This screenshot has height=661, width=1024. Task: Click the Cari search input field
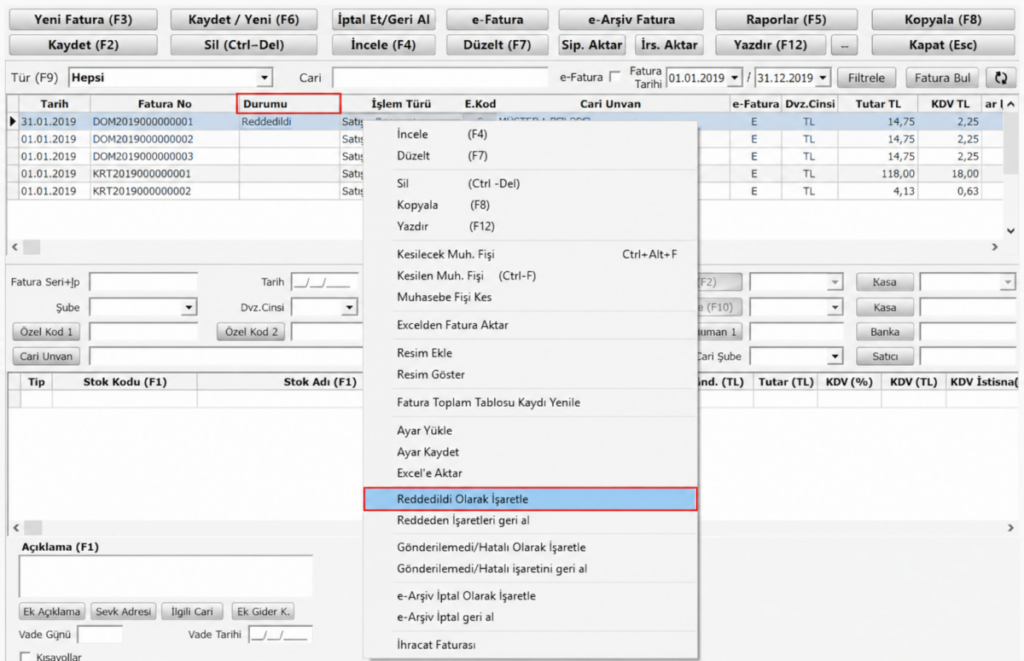pyautogui.click(x=440, y=78)
